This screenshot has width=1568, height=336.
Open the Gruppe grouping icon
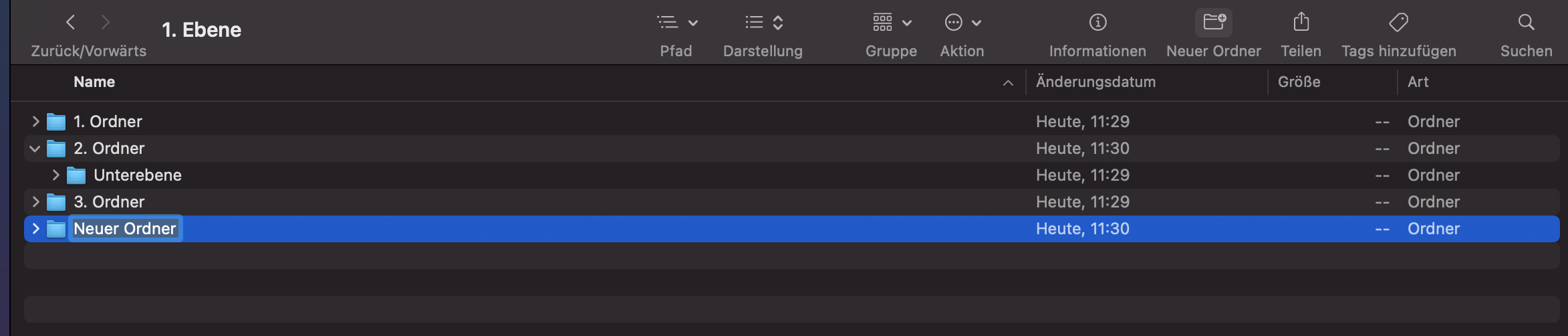coord(891,23)
